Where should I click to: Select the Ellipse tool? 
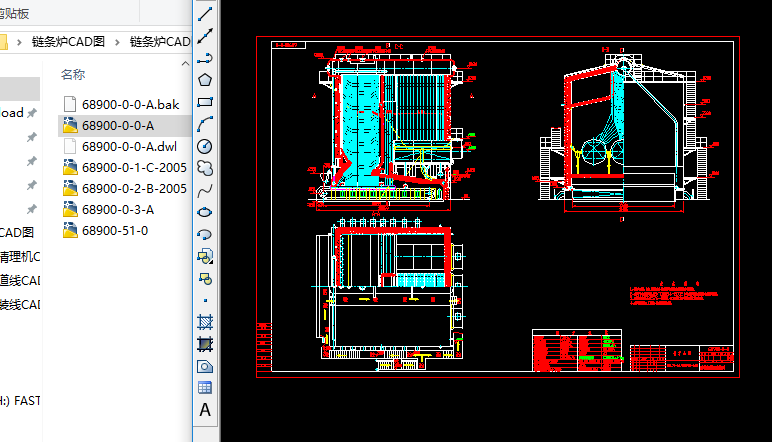point(205,212)
